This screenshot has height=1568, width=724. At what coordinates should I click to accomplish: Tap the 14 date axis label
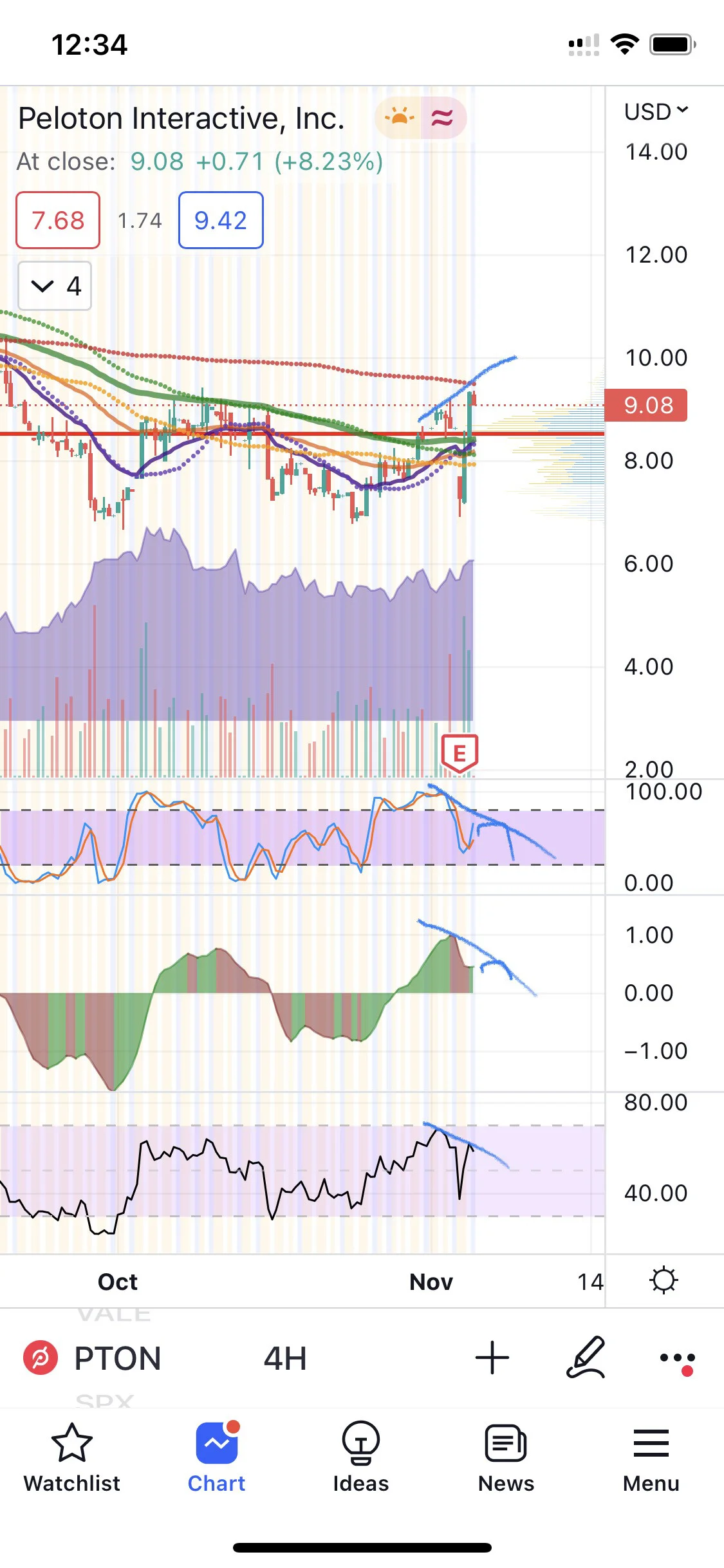tap(589, 1282)
